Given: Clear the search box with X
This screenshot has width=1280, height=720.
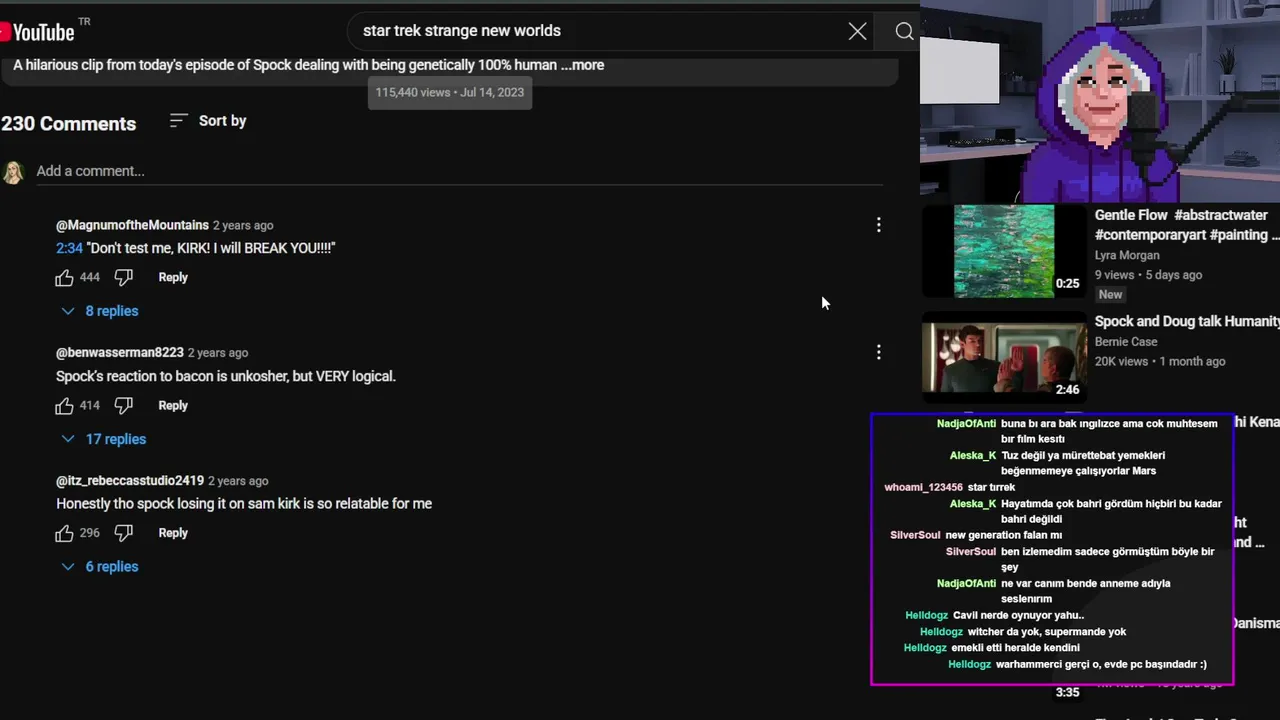Looking at the screenshot, I should [x=857, y=31].
